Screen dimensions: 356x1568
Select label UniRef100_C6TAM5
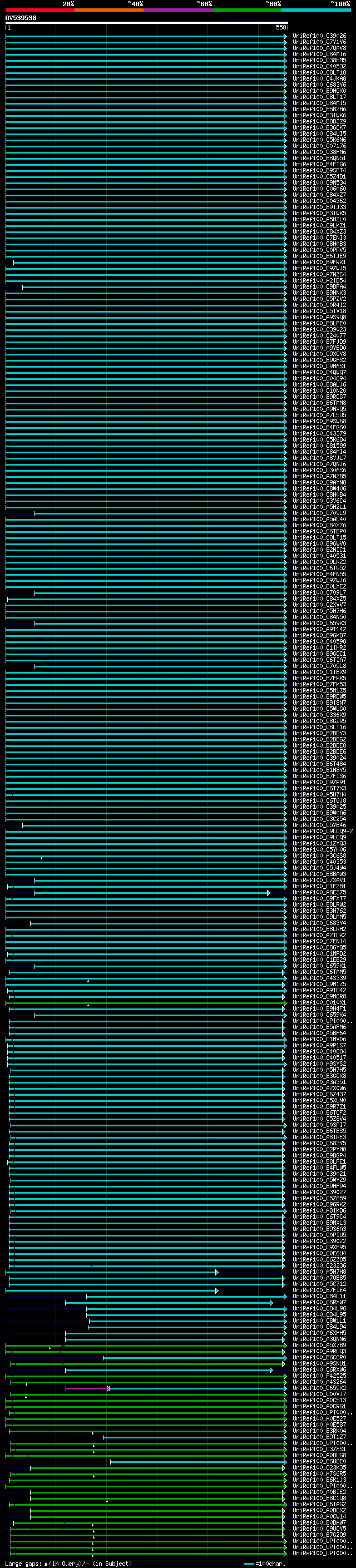point(319,972)
